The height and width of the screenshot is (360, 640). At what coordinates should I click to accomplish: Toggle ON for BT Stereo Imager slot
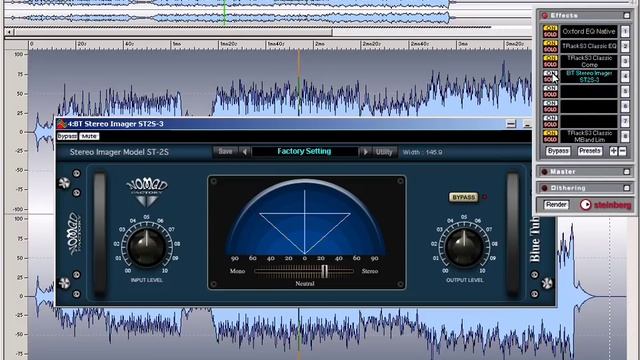[x=550, y=73]
